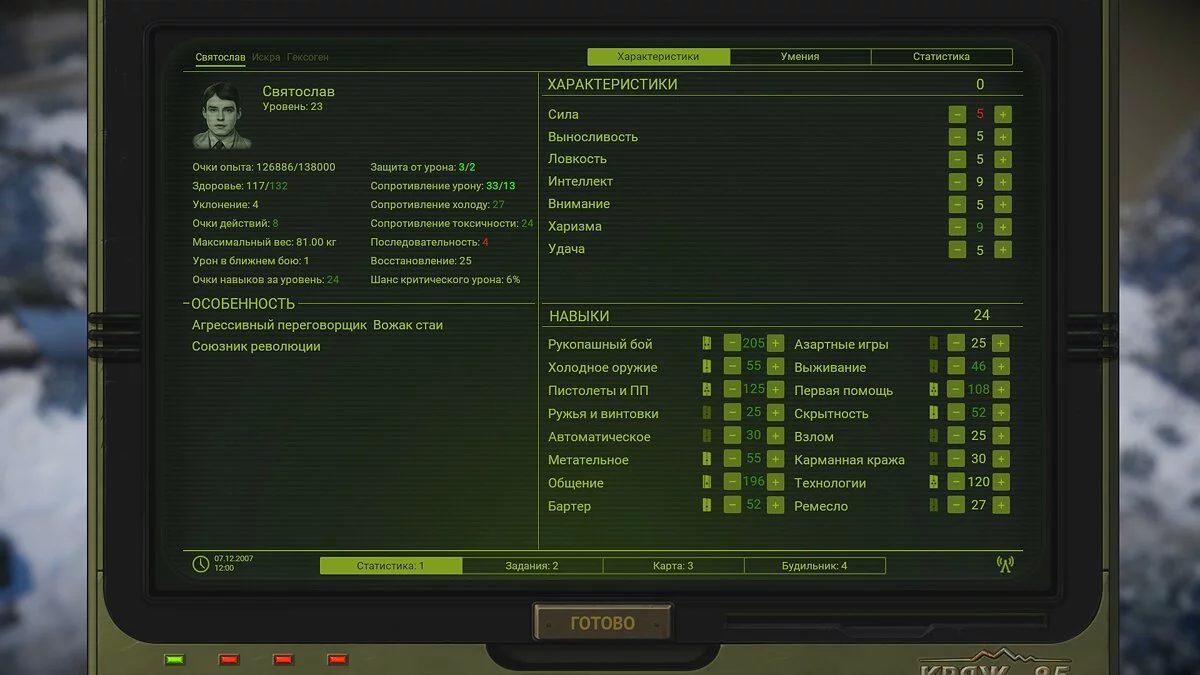This screenshot has height=675, width=1200.
Task: Toggle tag marker for Технологии
Action: coord(934,481)
